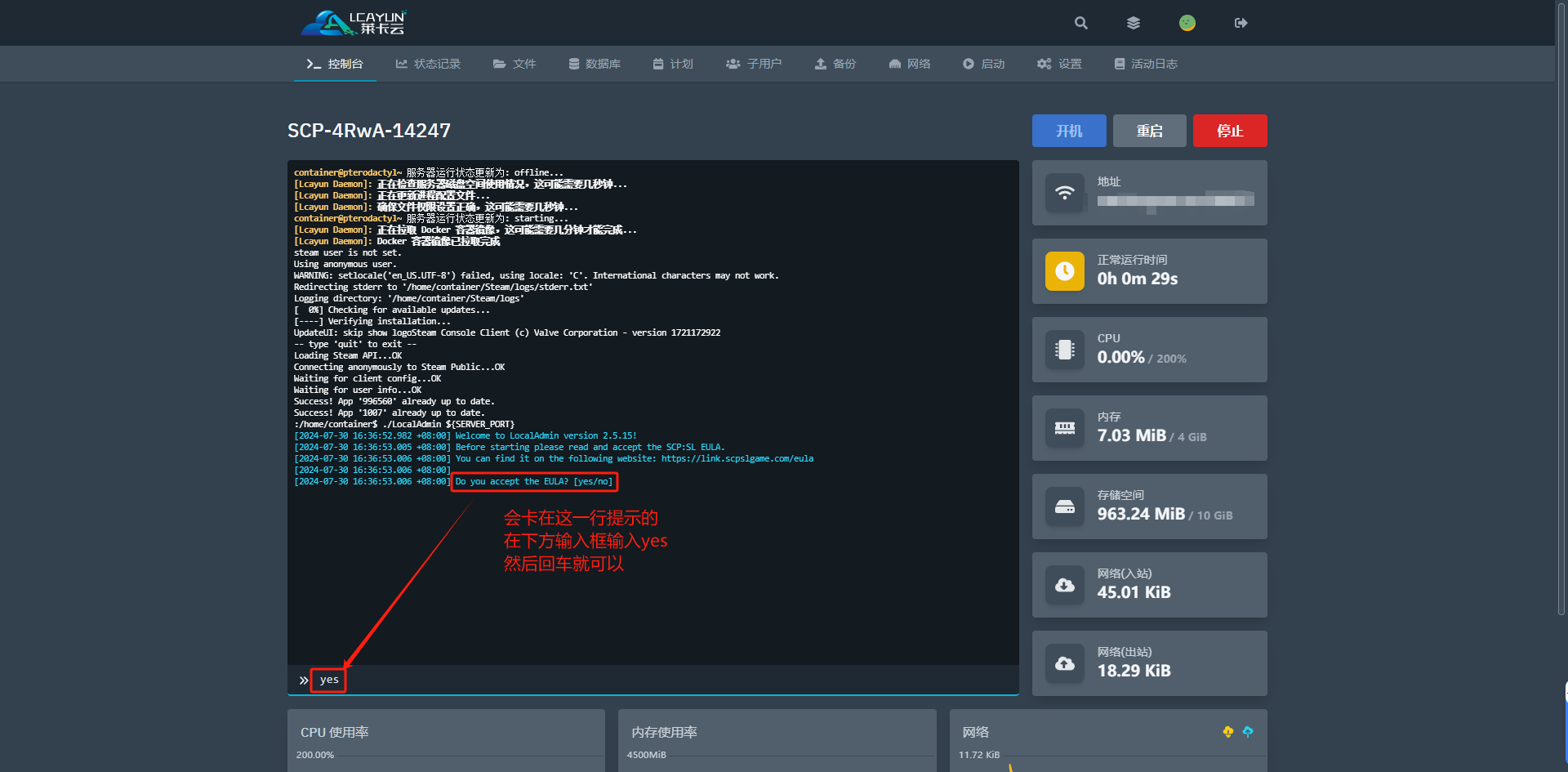Image resolution: width=1568 pixels, height=772 pixels.
Task: Open the search icon in top bar
Action: point(1080,23)
